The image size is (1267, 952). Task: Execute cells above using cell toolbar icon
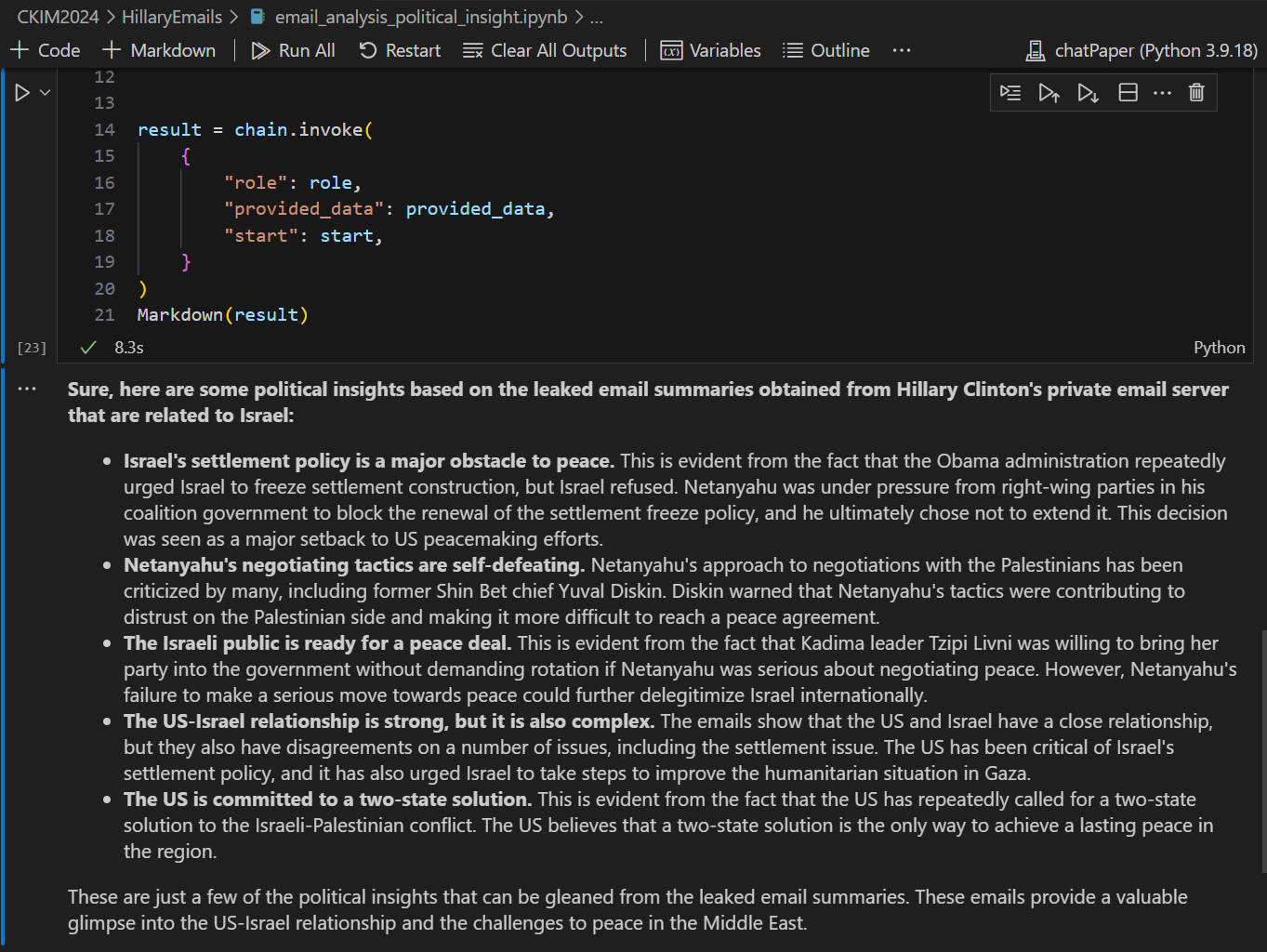coord(1049,93)
